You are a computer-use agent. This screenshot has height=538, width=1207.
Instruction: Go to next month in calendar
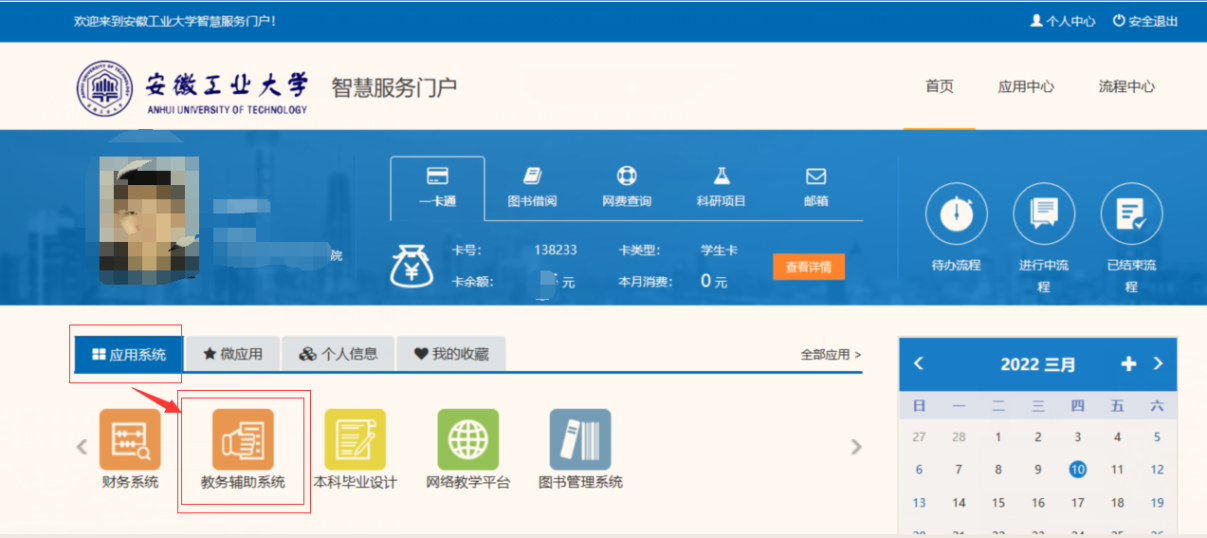[x=1158, y=364]
